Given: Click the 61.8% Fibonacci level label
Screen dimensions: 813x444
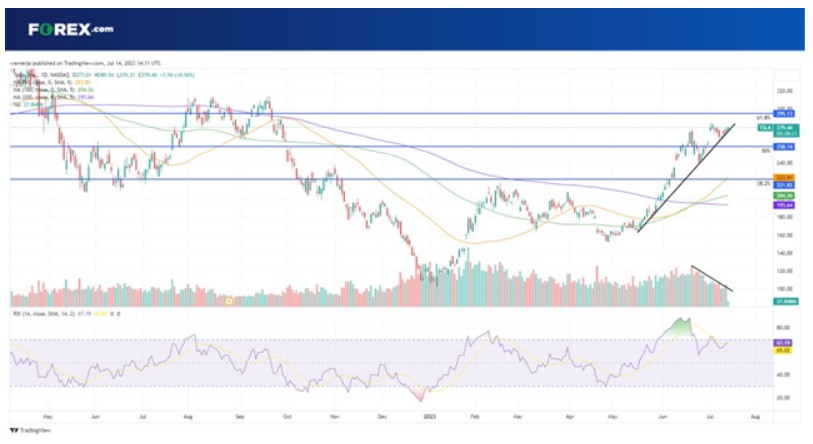Looking at the screenshot, I should (x=763, y=118).
